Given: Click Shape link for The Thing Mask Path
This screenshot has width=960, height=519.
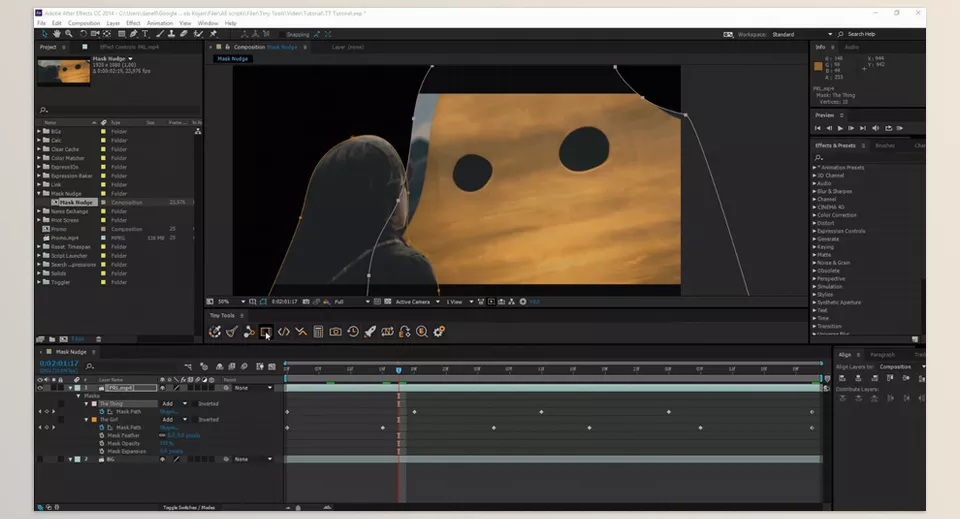Looking at the screenshot, I should tap(168, 412).
